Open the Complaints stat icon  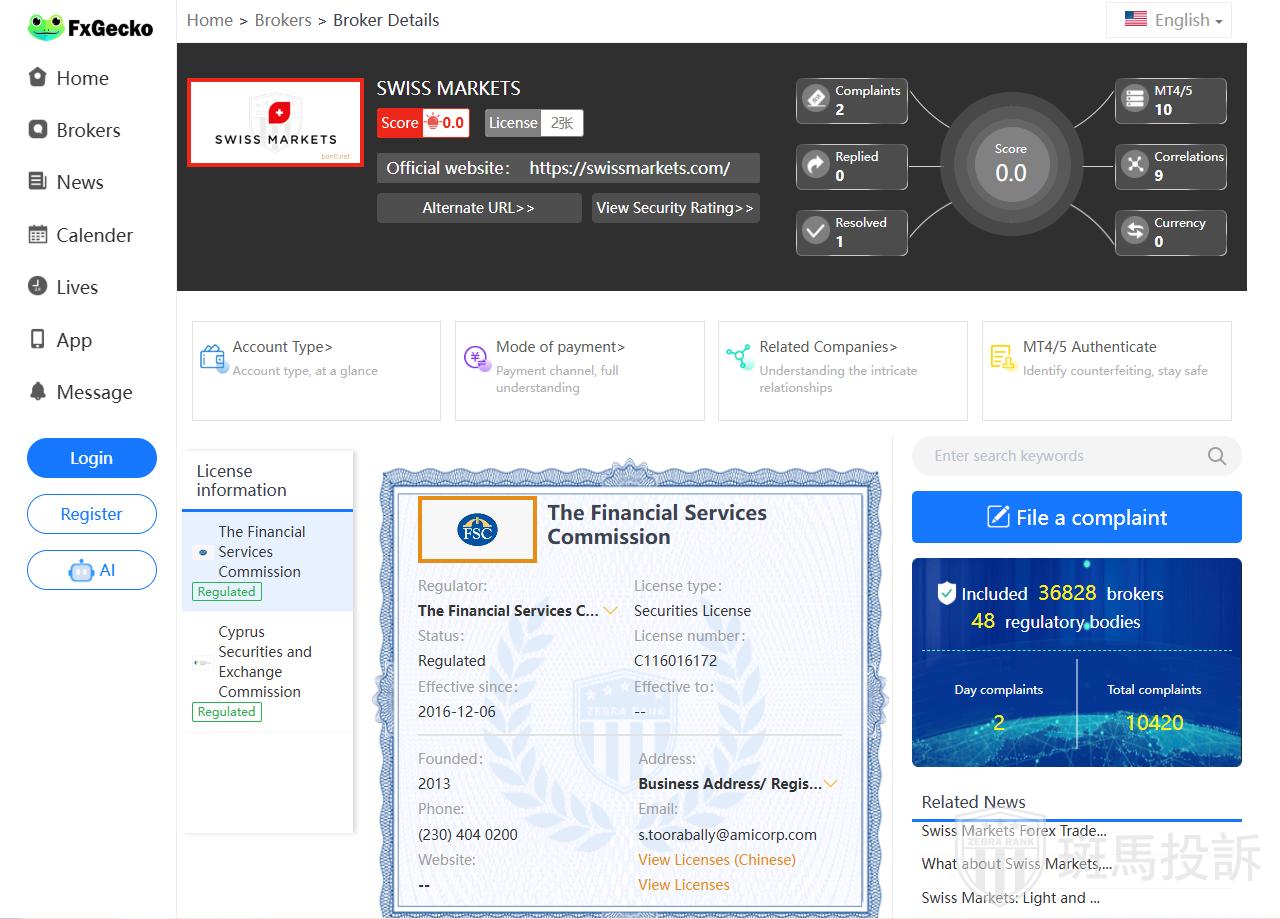816,100
